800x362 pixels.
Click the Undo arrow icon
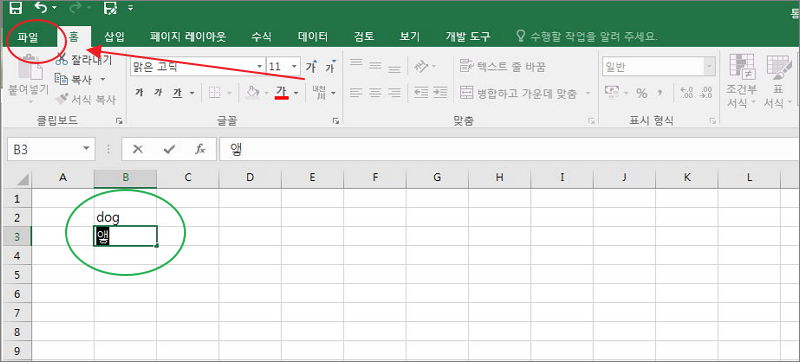[x=42, y=8]
